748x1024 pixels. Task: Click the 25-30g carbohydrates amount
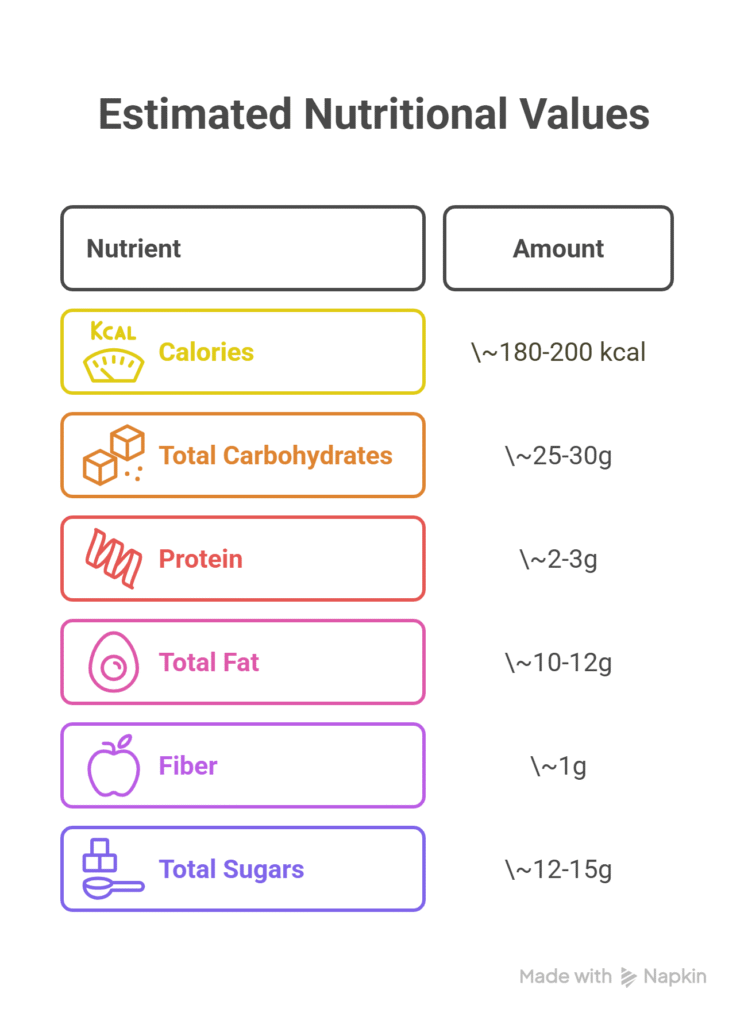tap(558, 456)
